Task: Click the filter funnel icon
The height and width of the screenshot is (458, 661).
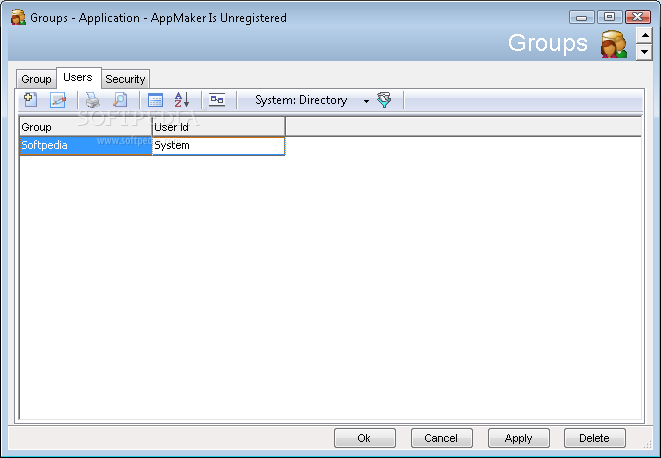Action: (384, 100)
